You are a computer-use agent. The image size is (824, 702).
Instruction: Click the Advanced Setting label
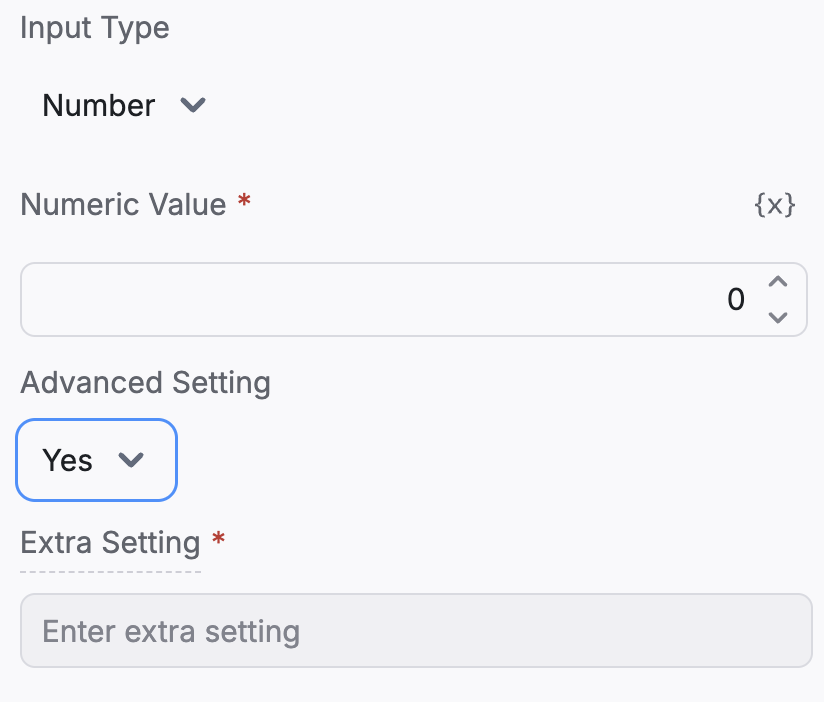tap(145, 383)
